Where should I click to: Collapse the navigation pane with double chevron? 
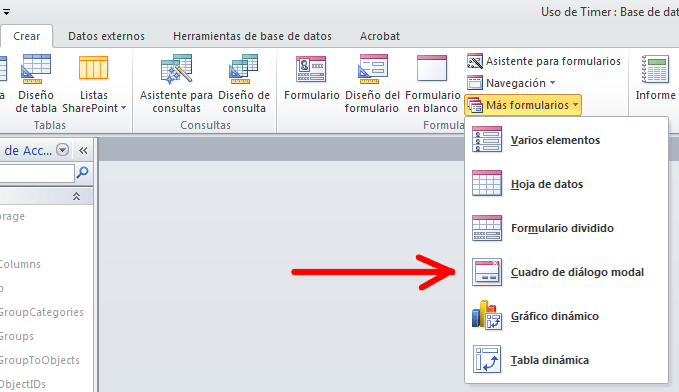point(83,150)
